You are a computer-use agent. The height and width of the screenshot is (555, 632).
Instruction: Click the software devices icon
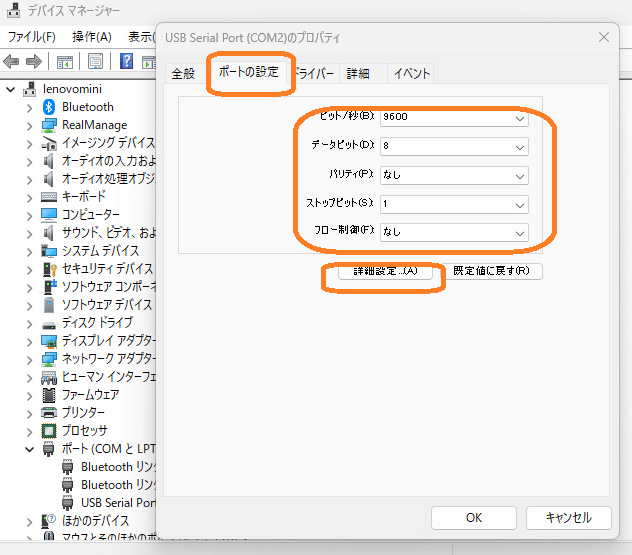click(x=49, y=305)
